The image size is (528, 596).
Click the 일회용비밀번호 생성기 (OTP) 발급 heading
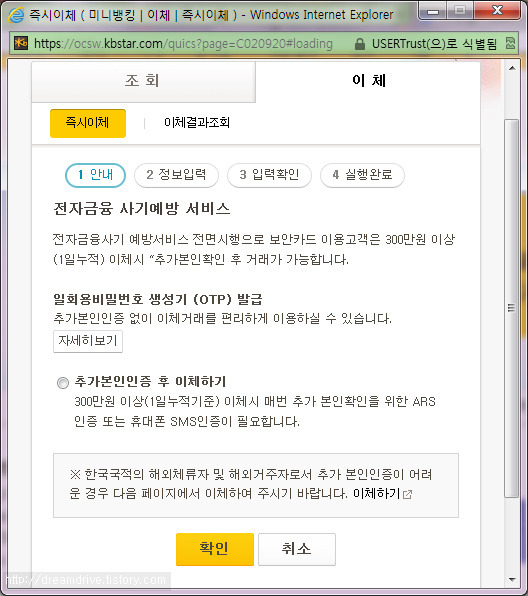[158, 300]
